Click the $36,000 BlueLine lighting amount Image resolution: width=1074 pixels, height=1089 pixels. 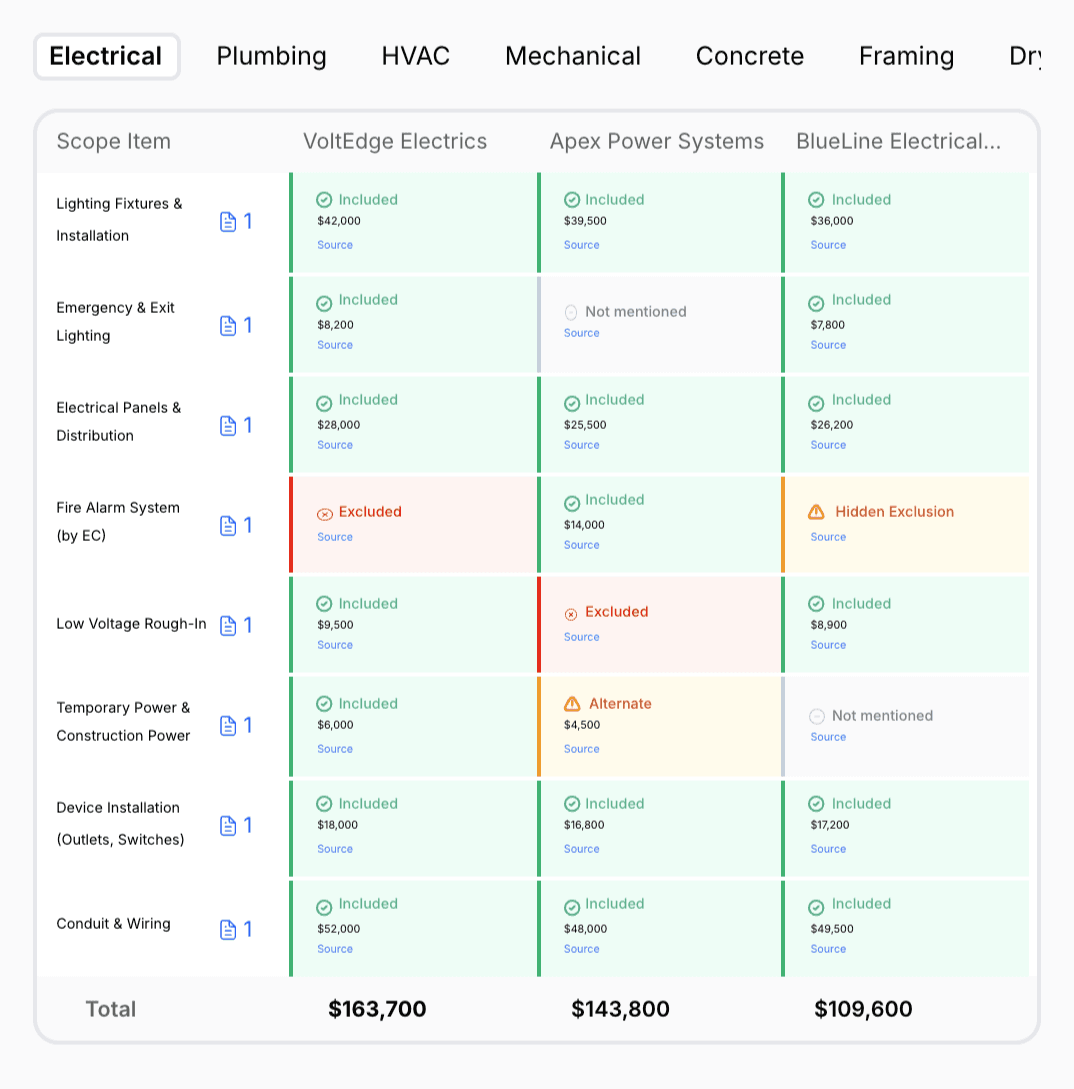point(832,222)
